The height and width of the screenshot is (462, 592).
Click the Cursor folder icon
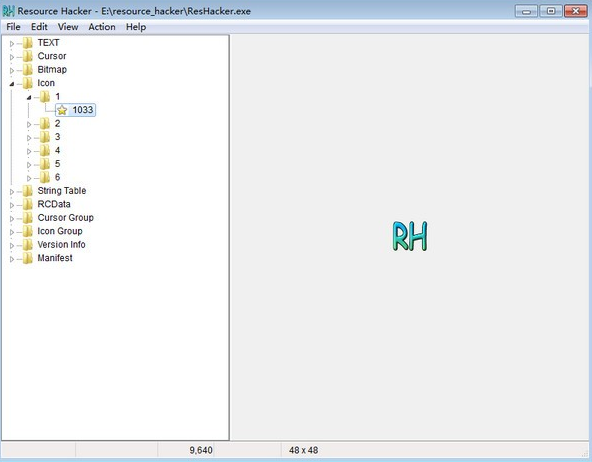28,56
